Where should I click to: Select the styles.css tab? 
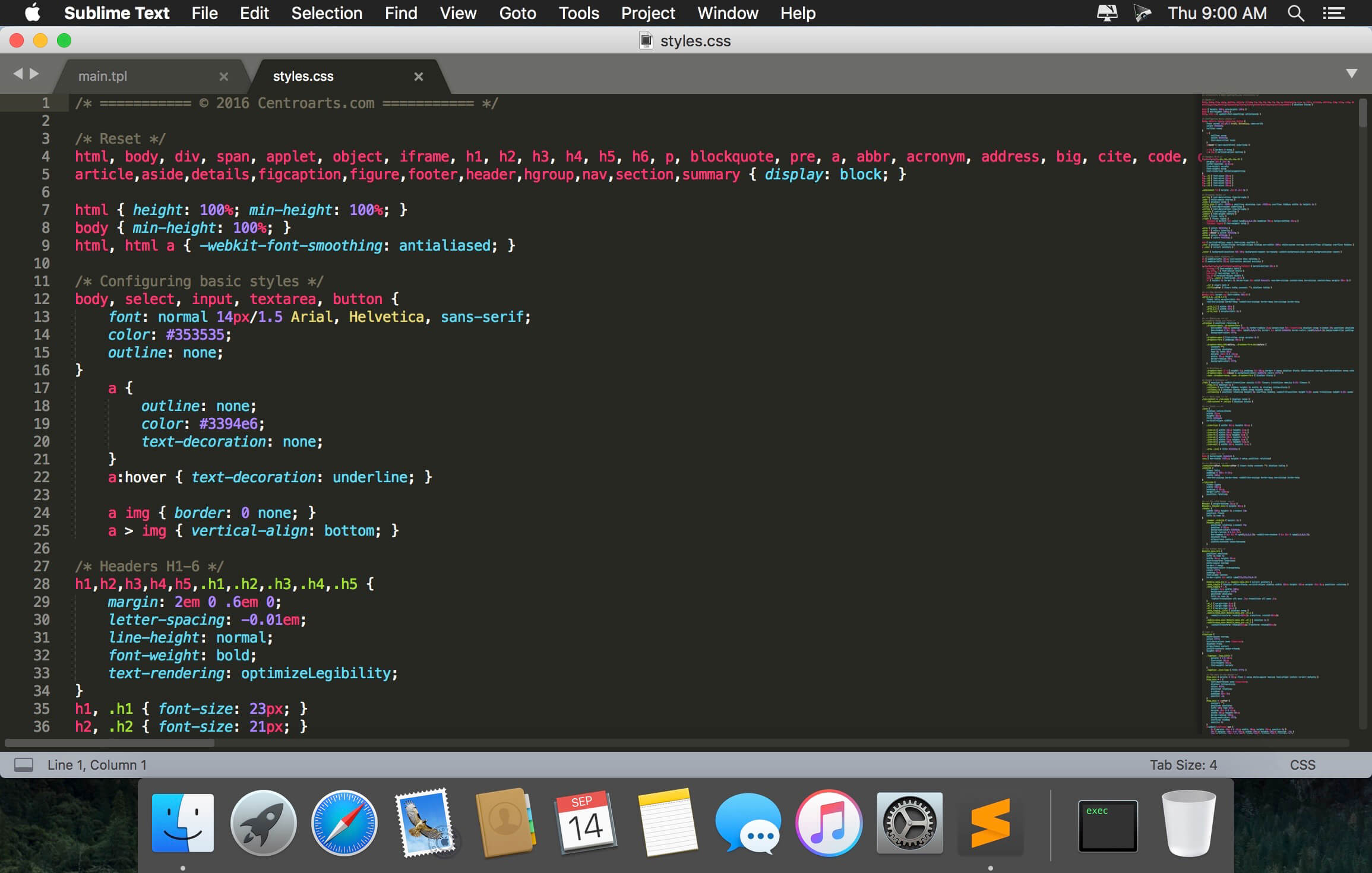tap(304, 76)
